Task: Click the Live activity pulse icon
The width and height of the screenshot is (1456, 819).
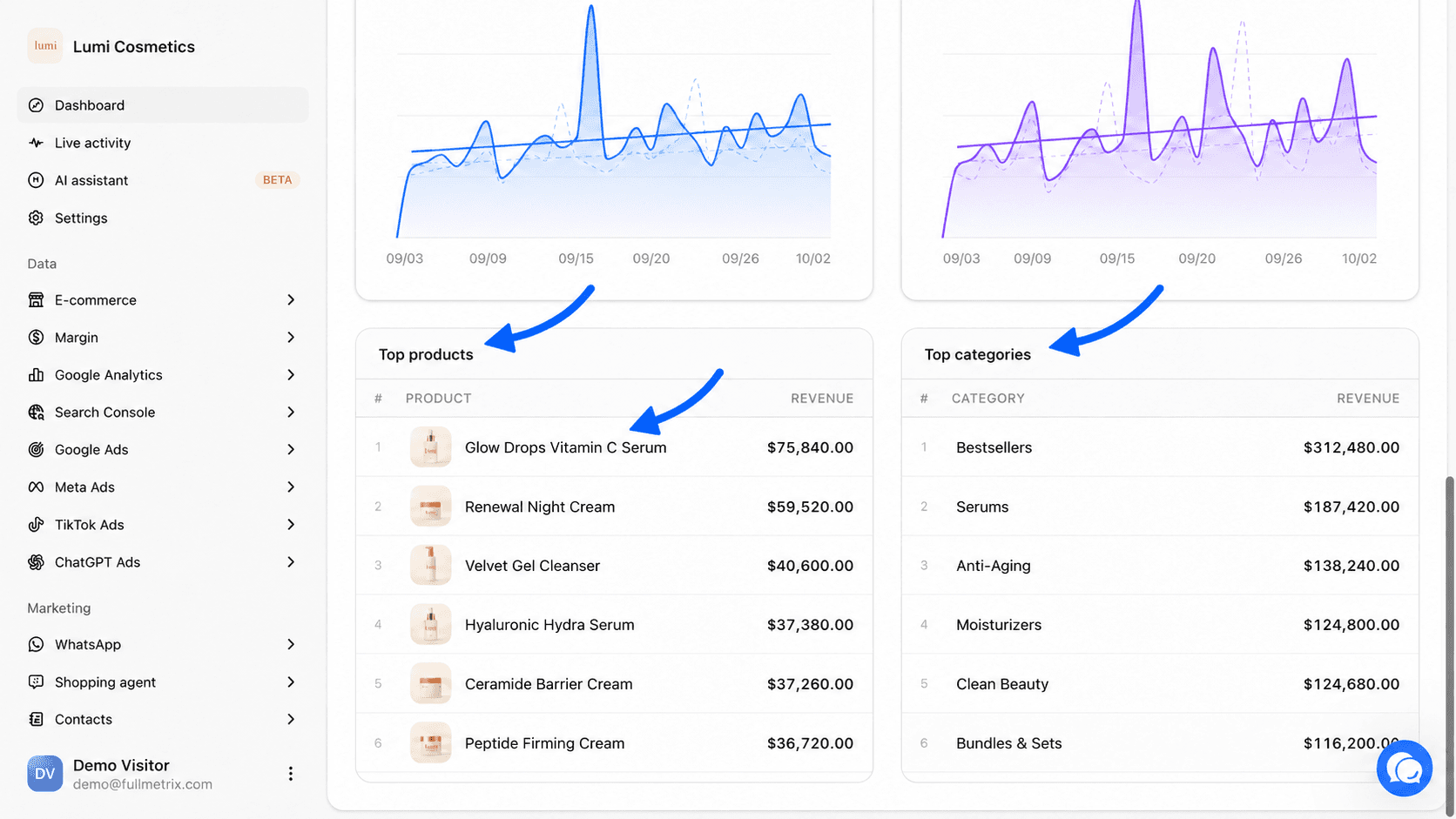Action: pyautogui.click(x=36, y=143)
